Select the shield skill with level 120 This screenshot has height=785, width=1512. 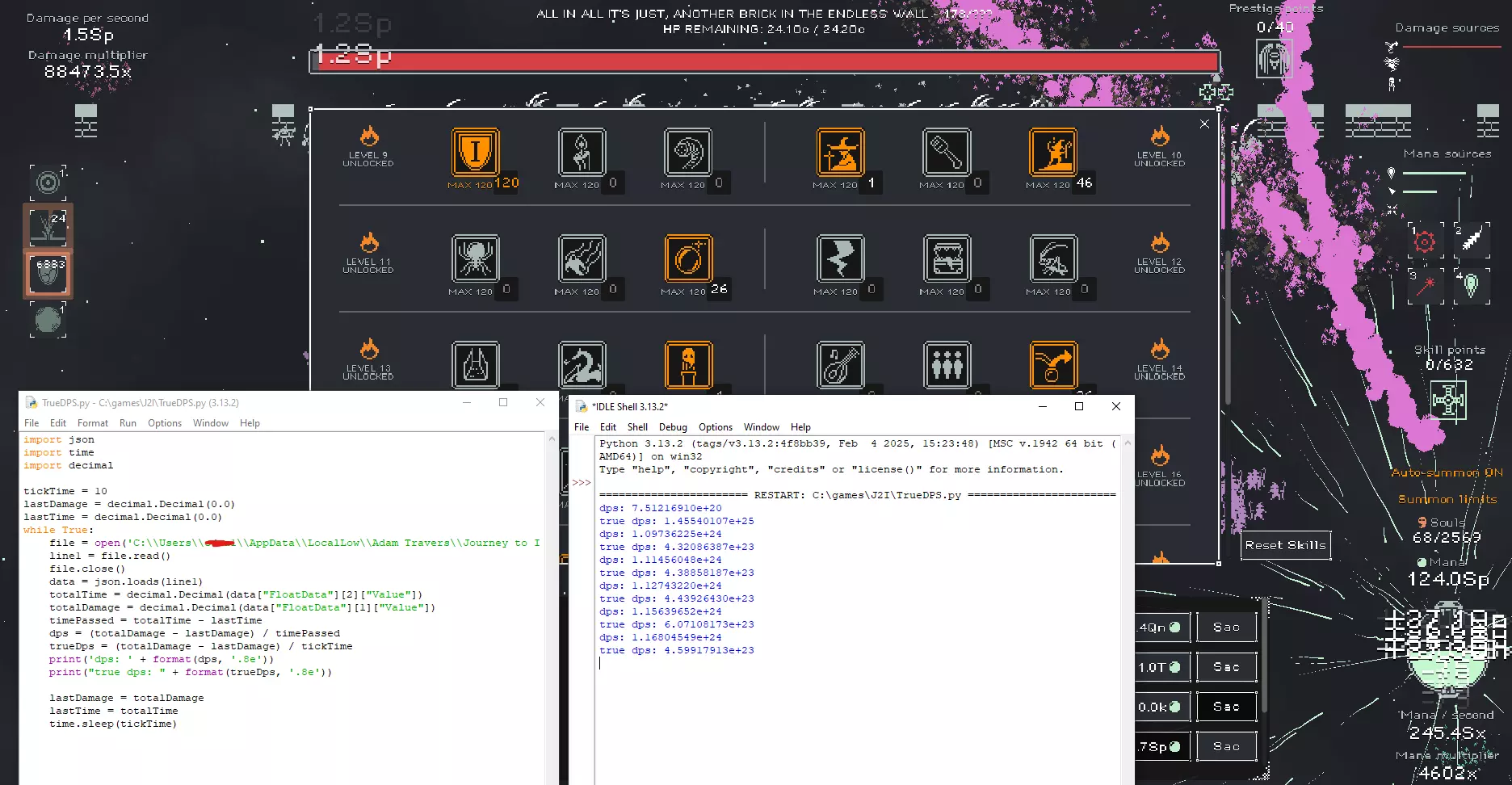475,152
